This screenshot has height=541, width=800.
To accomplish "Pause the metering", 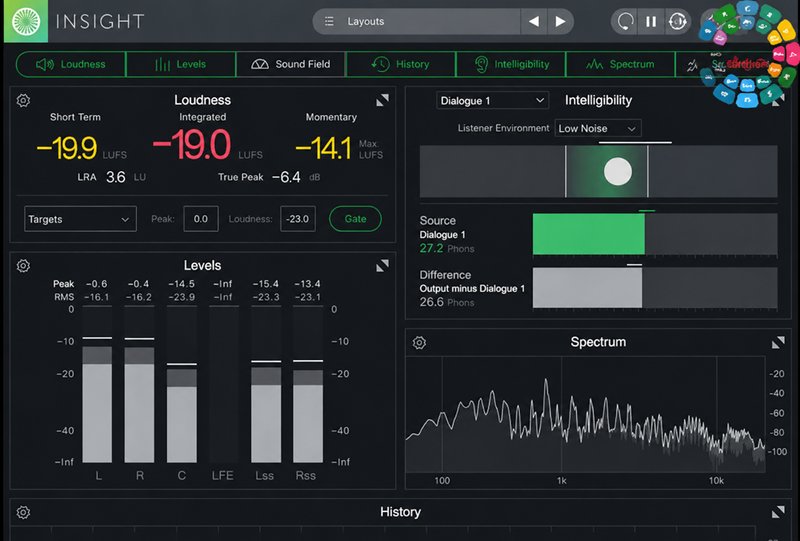I will (x=651, y=21).
